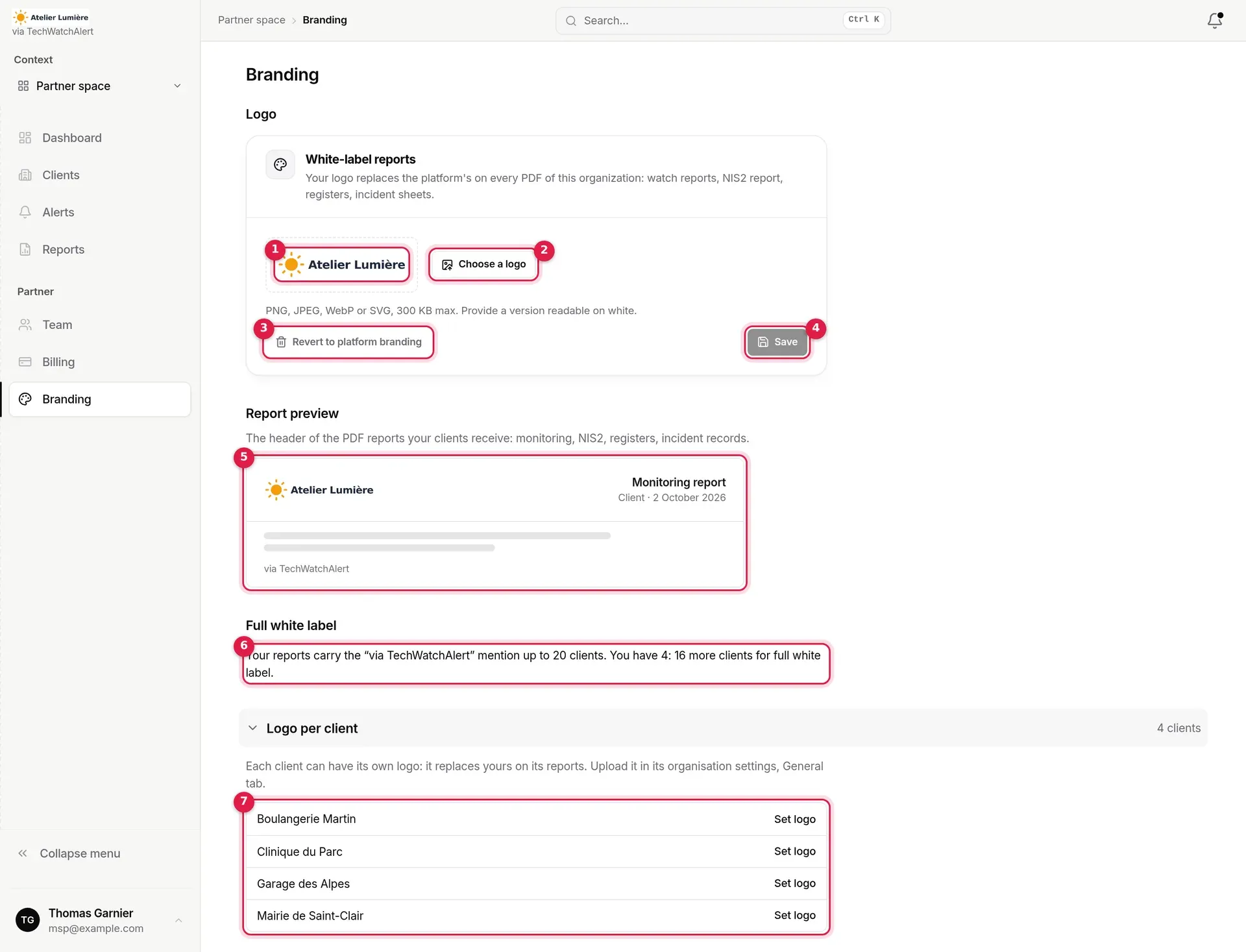Click the Reports document icon

[25, 249]
